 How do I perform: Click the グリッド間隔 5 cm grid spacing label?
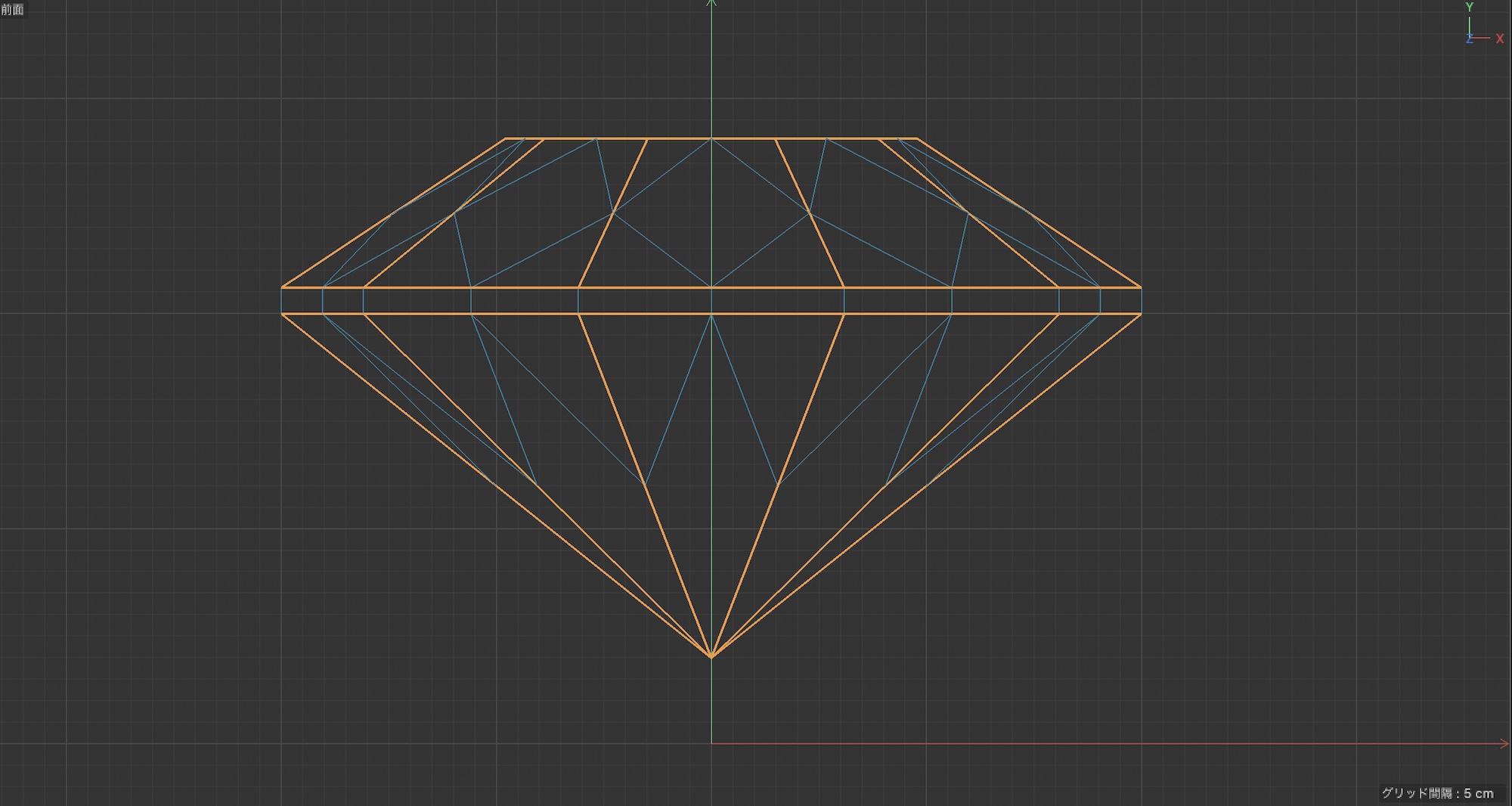click(1437, 793)
